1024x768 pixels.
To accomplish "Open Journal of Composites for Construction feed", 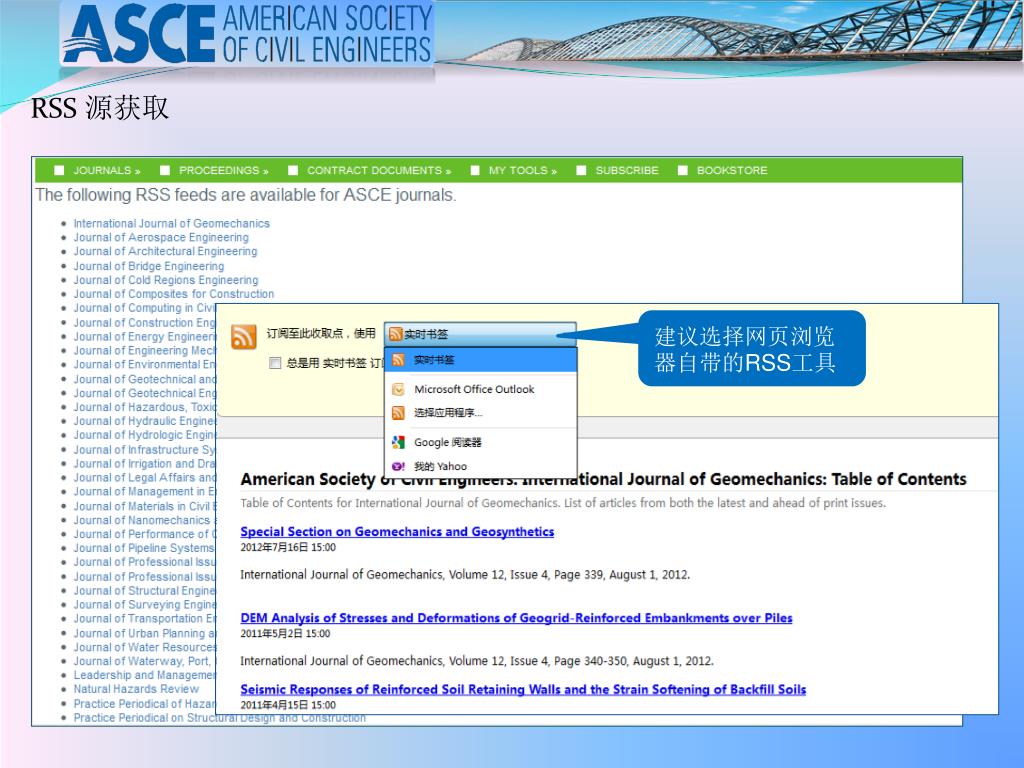I will point(174,294).
